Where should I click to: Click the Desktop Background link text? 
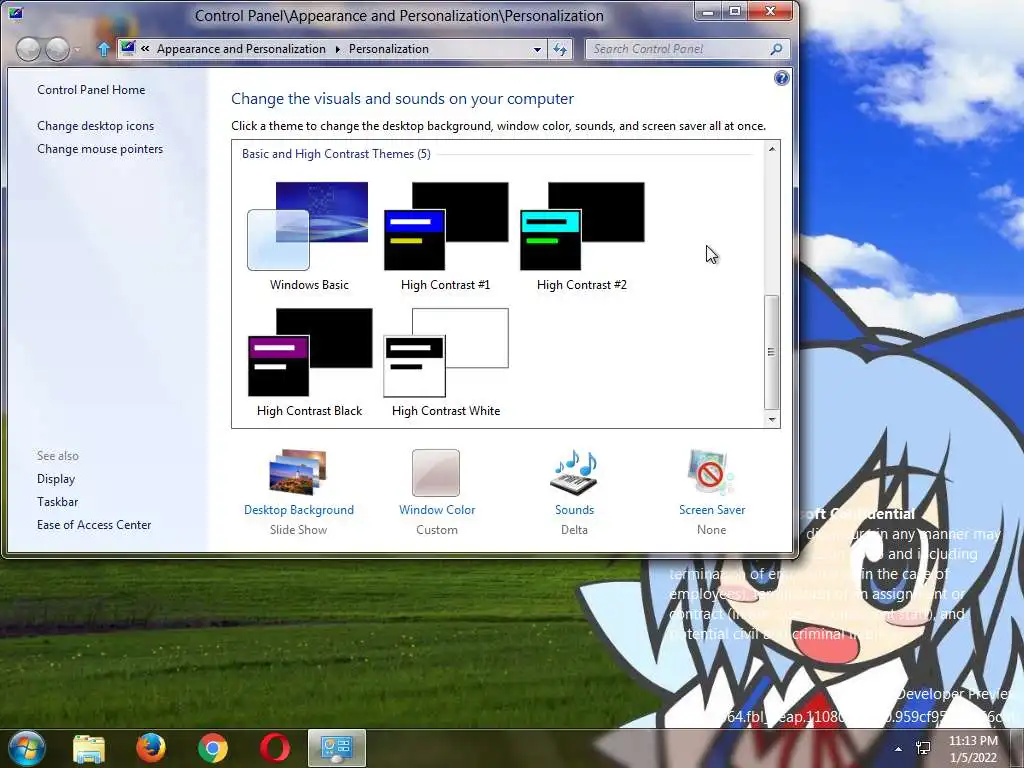[298, 509]
